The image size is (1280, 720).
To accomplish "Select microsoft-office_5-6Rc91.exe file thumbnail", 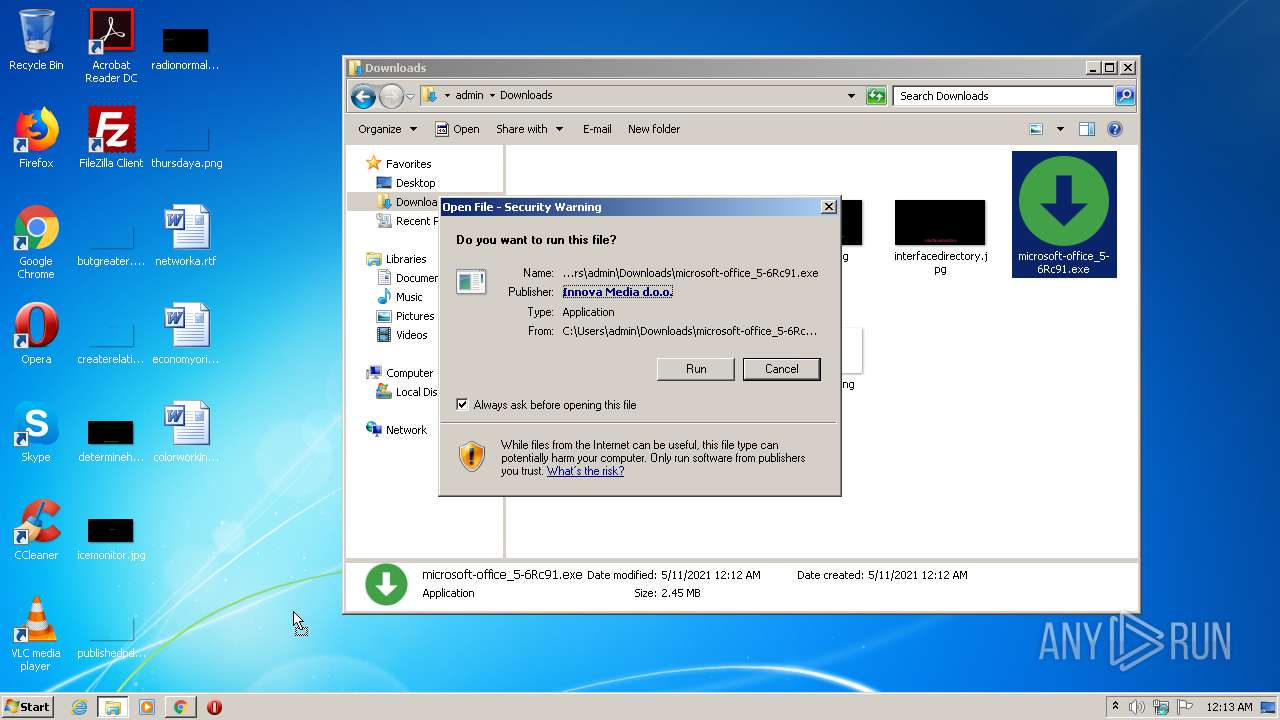I will click(1064, 214).
